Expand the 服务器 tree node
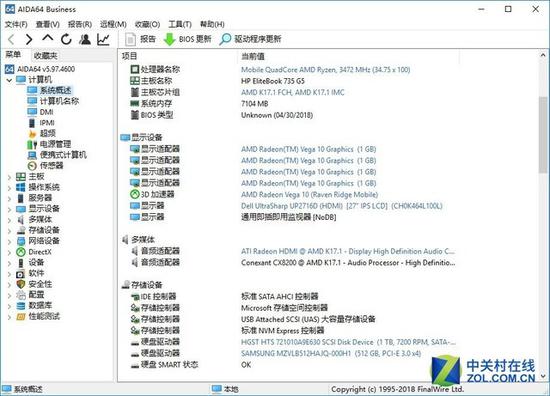The width and height of the screenshot is (550, 396). 9,199
